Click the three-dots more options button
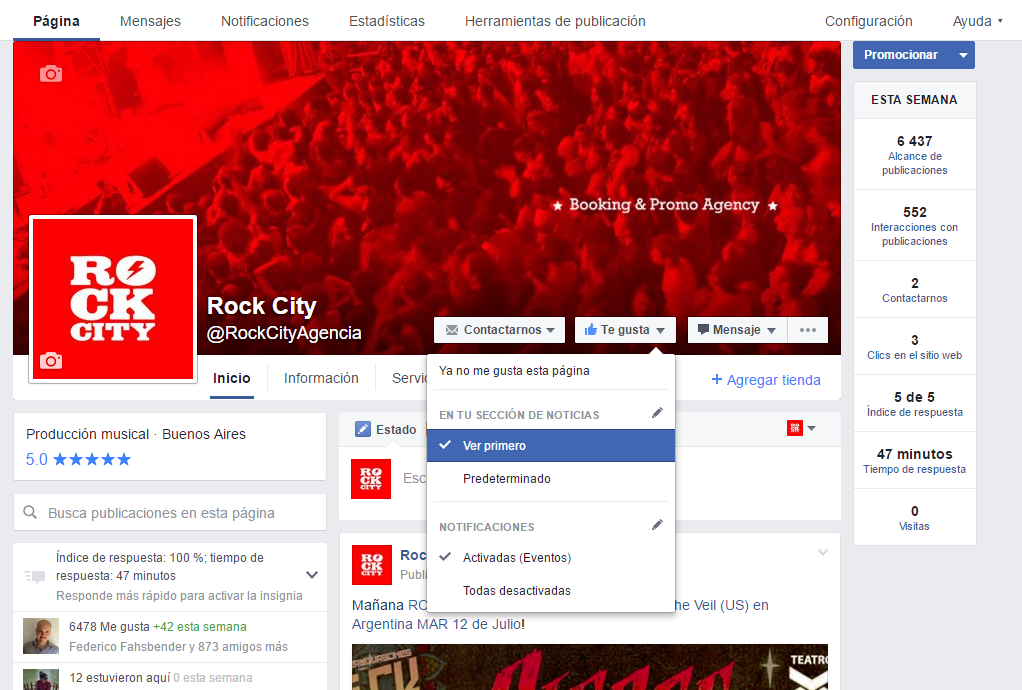The height and width of the screenshot is (690, 1022). point(808,330)
